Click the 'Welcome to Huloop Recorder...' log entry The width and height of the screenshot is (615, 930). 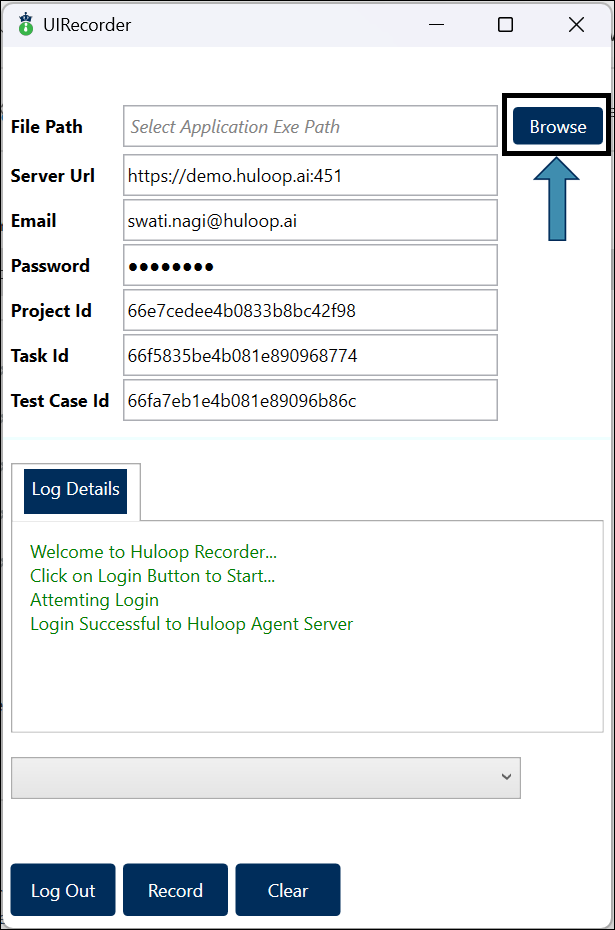coord(153,551)
